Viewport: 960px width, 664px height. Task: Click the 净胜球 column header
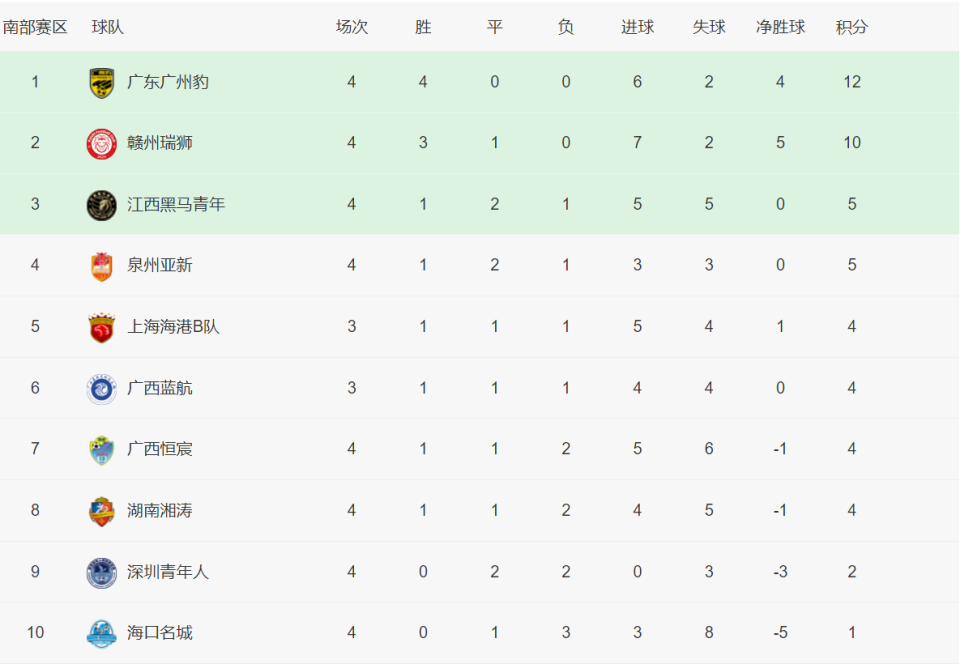pyautogui.click(x=780, y=27)
